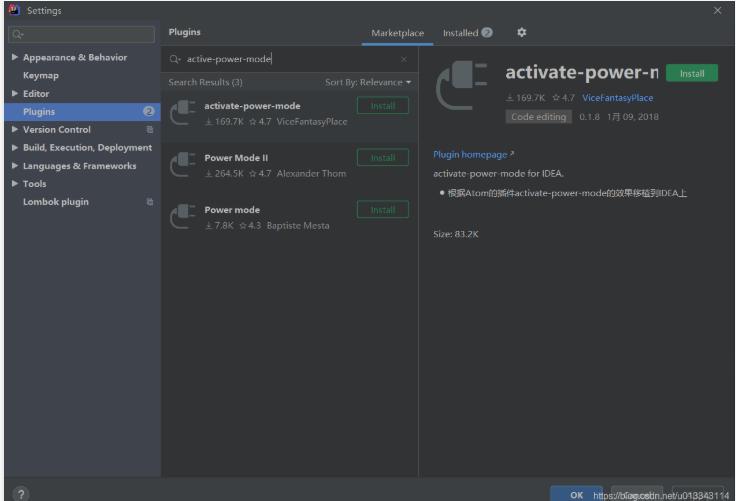Expand Build, Execution, Deployment section
This screenshot has width=736, height=501.
[15, 147]
